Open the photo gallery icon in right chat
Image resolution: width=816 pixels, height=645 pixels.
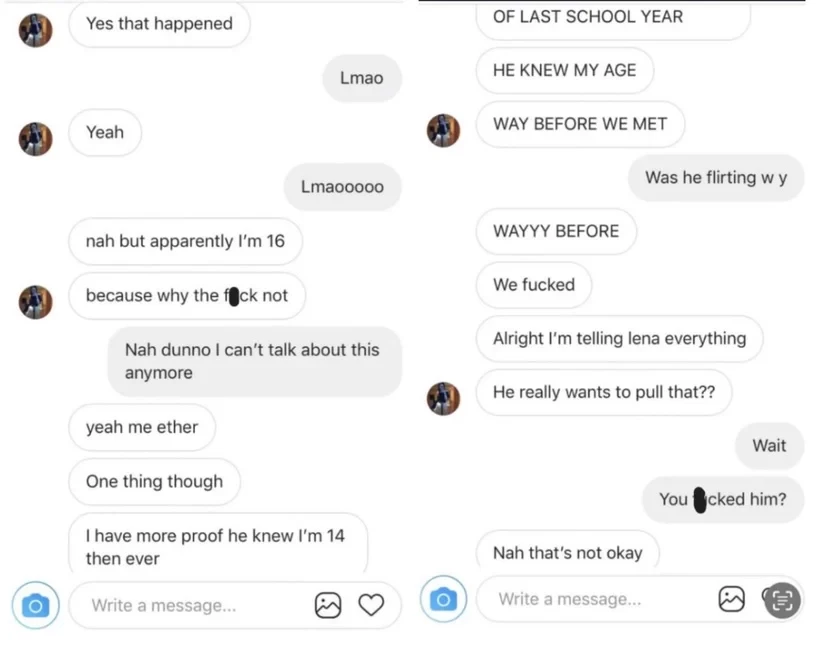(732, 599)
